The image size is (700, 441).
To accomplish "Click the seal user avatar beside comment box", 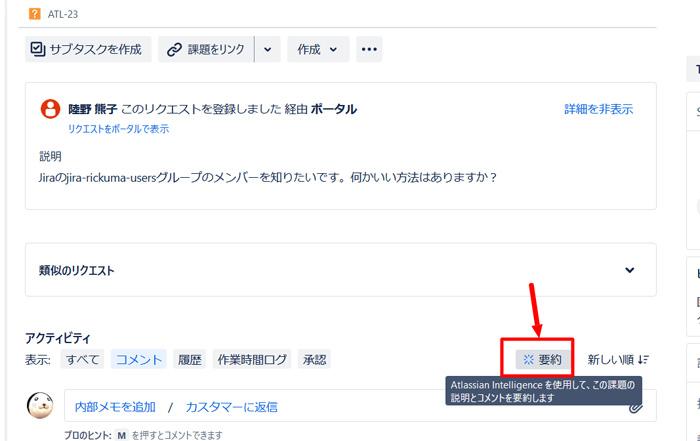I will [x=40, y=405].
